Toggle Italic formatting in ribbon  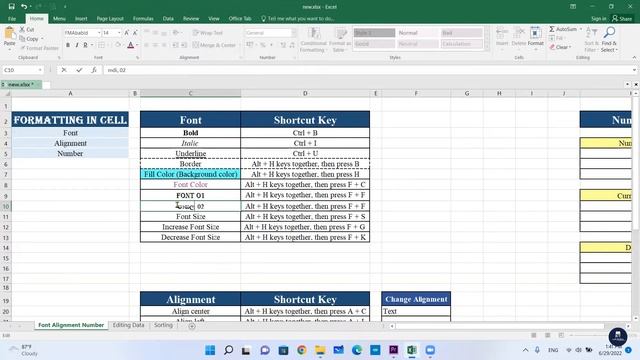pos(77,45)
